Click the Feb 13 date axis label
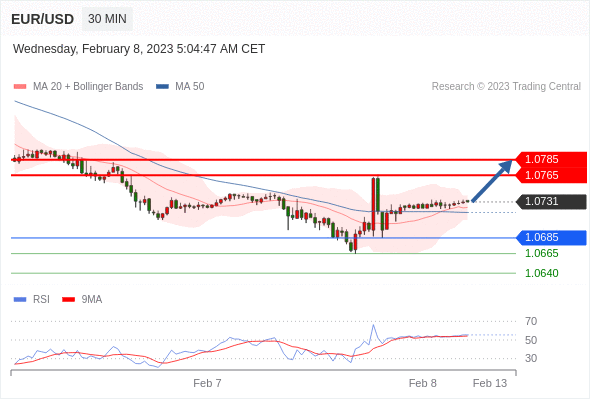Viewport: 590px width, 400px height. click(x=490, y=383)
